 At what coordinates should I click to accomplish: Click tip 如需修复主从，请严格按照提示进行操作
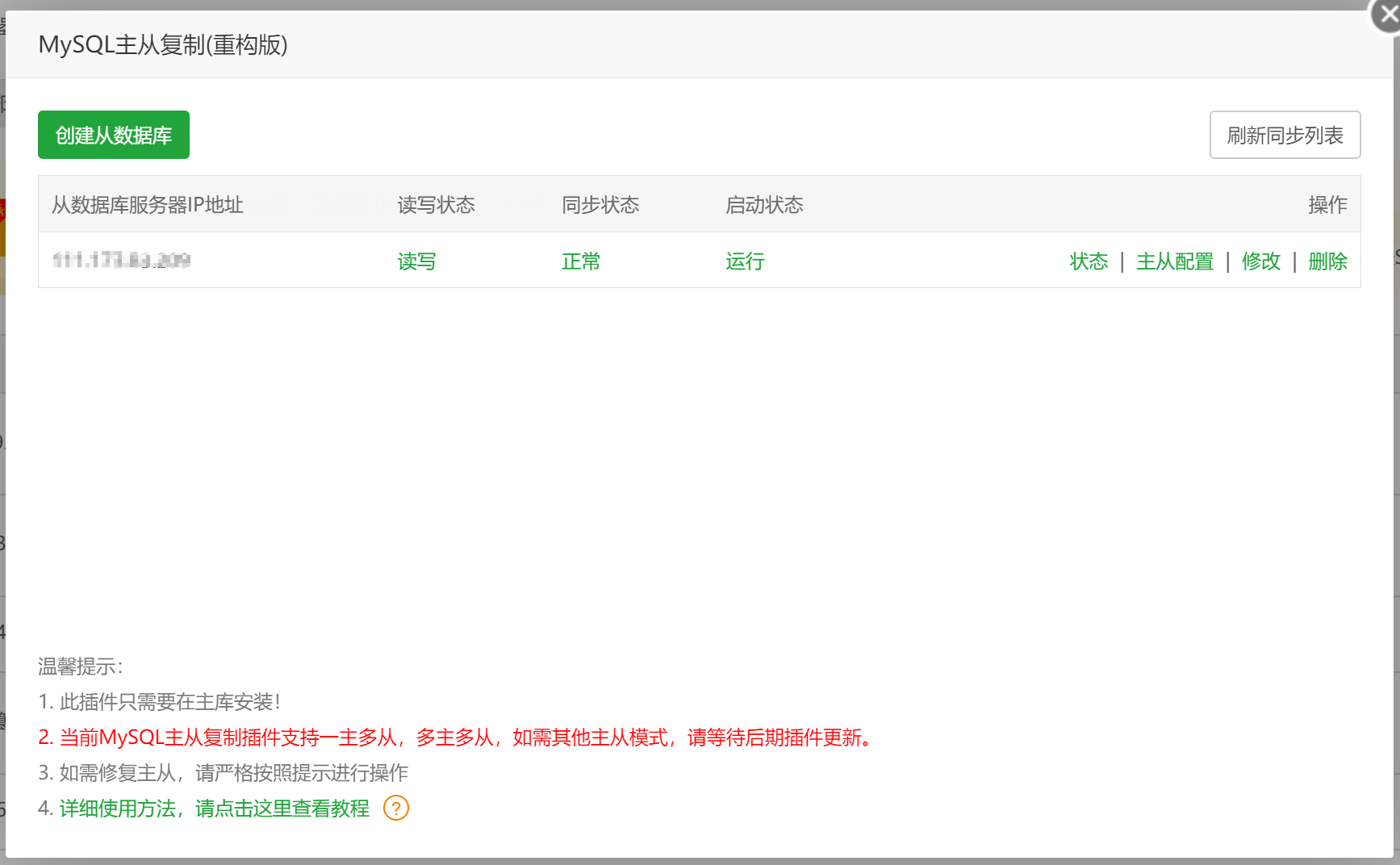pos(224,773)
